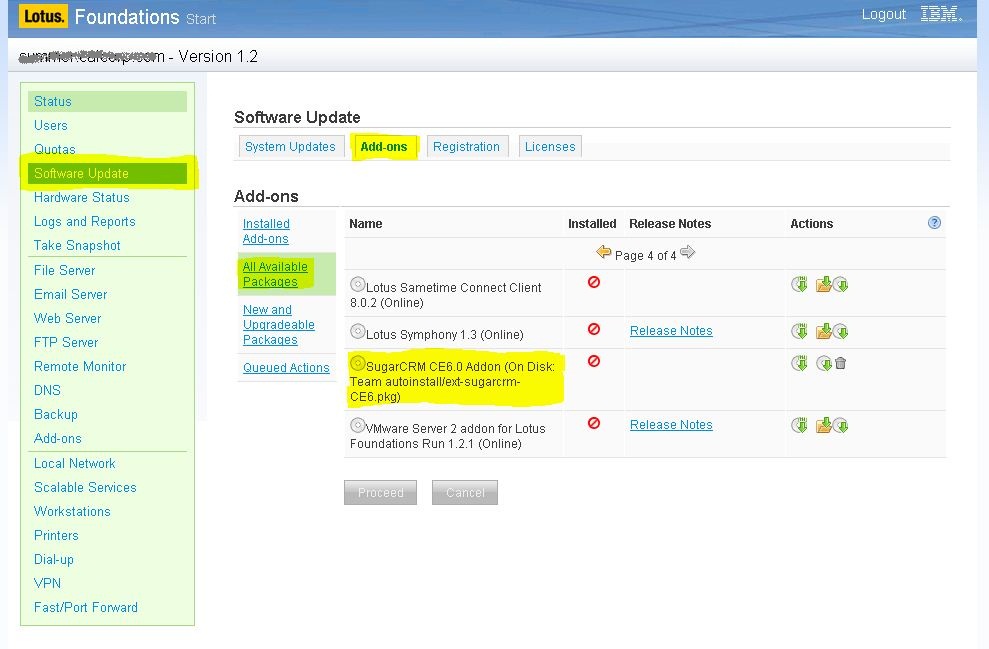This screenshot has height=649, width=989.
Task: Click the red not-installed icon for Lotus Symphony
Action: point(594,329)
